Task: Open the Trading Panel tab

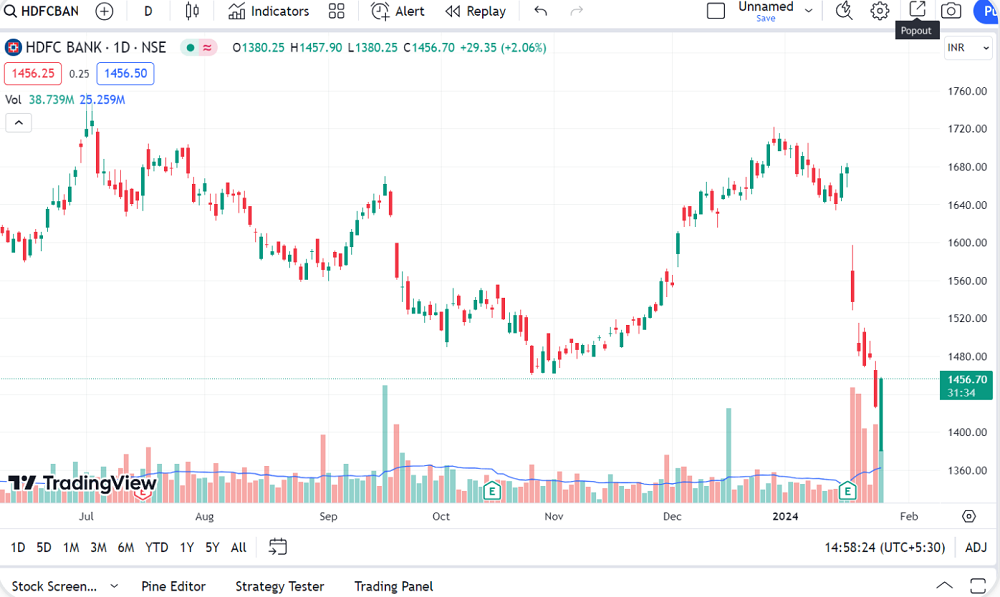Action: tap(393, 586)
